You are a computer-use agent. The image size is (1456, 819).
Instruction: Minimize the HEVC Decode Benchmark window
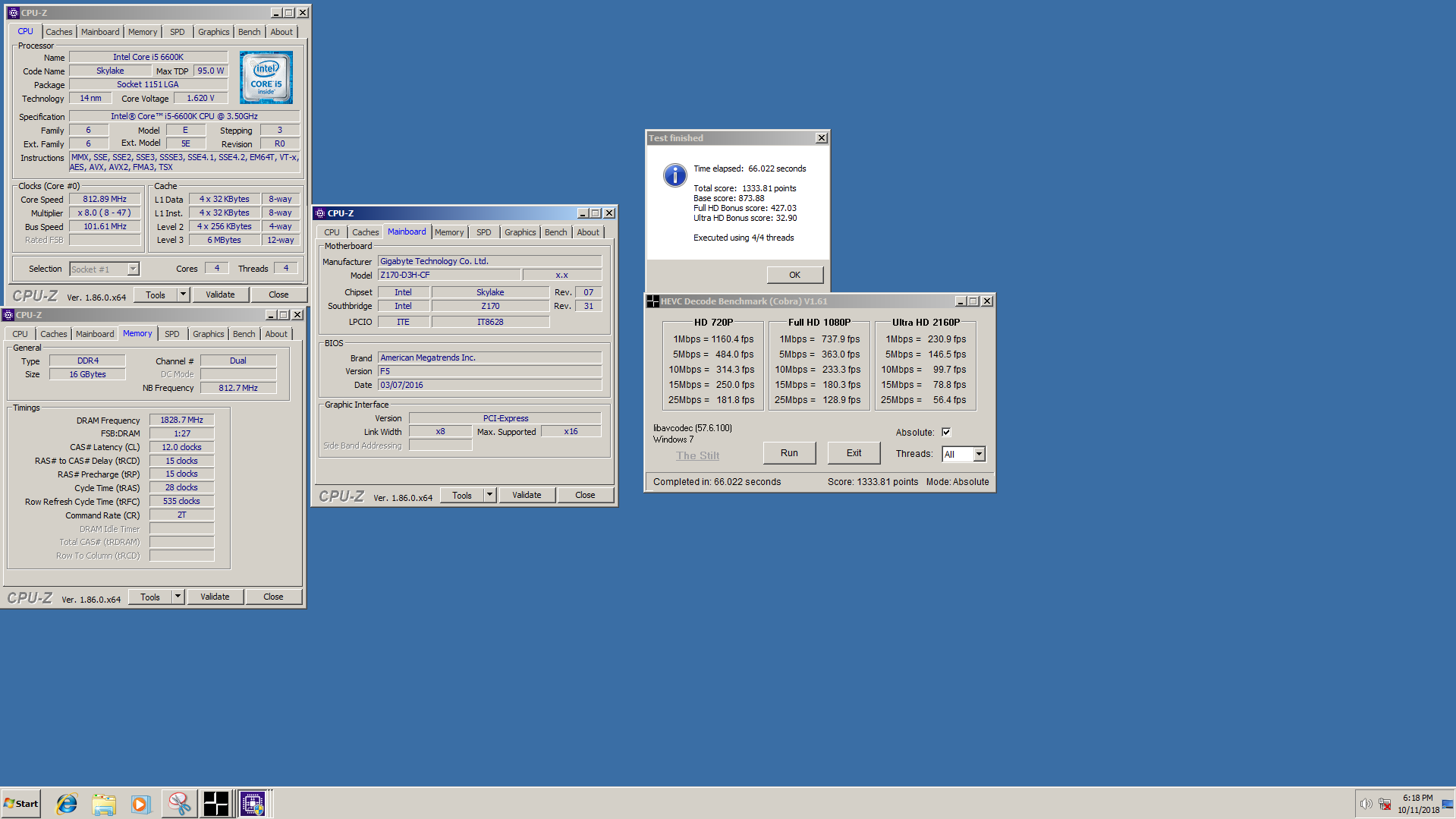(x=960, y=301)
